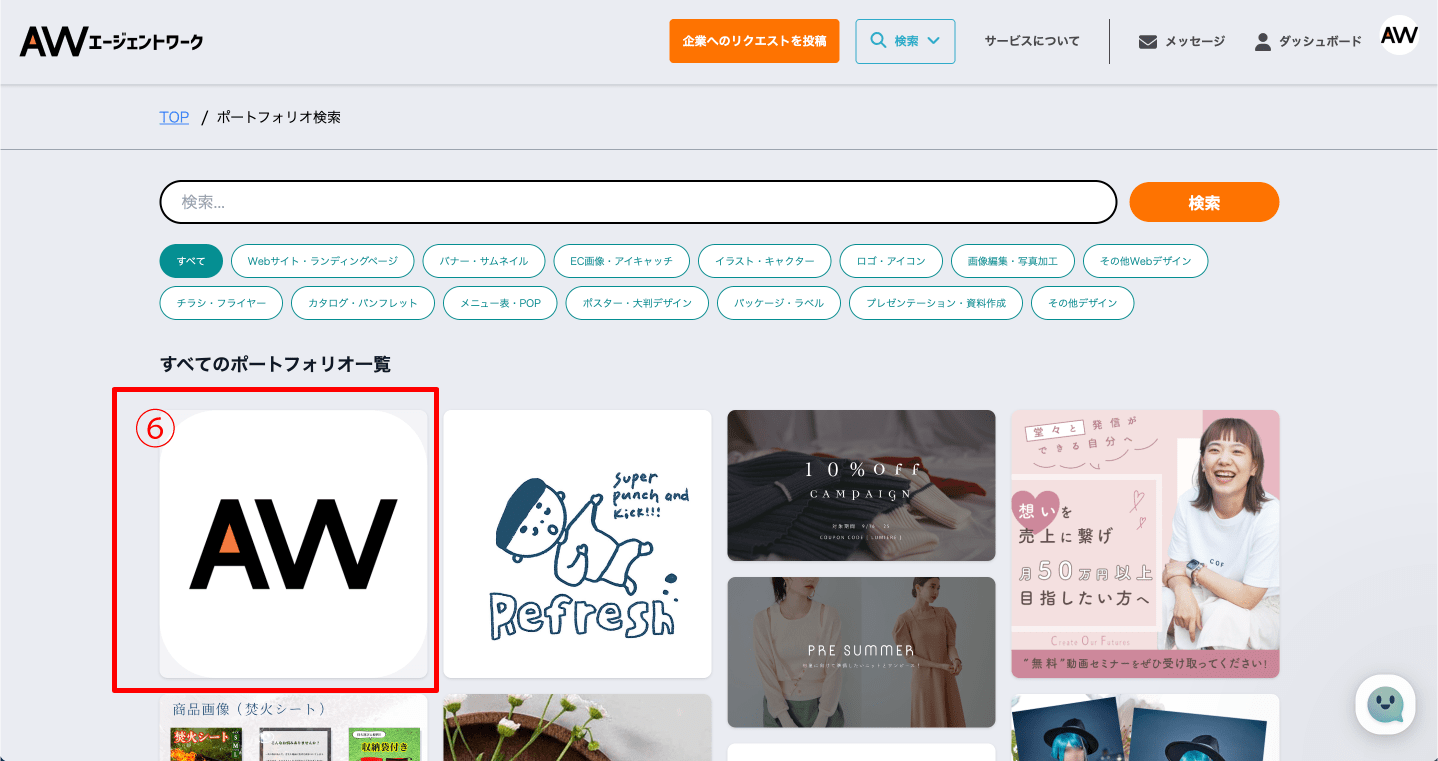
Task: Filter by チラシ・フライヤー
Action: 221,303
